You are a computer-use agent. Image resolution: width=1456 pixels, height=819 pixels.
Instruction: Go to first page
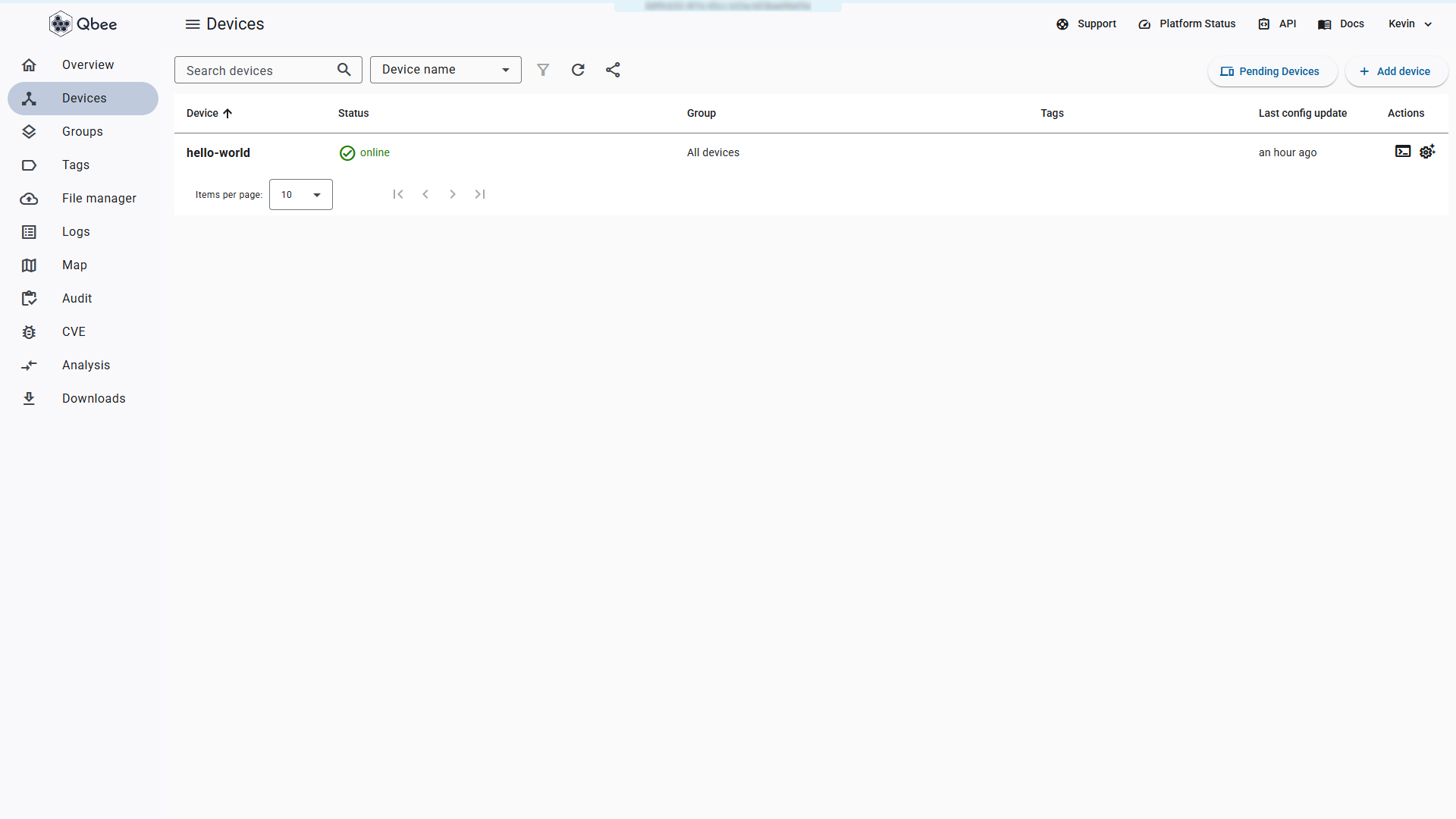pyautogui.click(x=398, y=195)
